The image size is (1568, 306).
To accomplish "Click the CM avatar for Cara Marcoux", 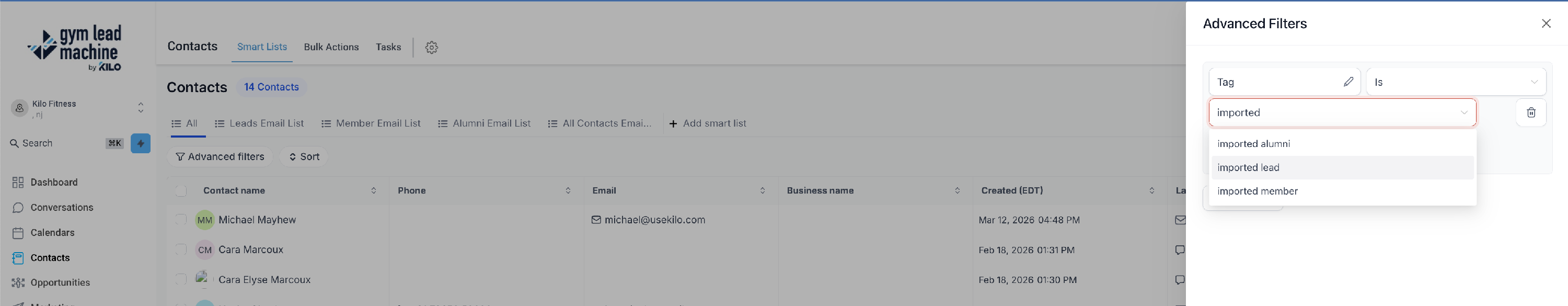I will (204, 250).
